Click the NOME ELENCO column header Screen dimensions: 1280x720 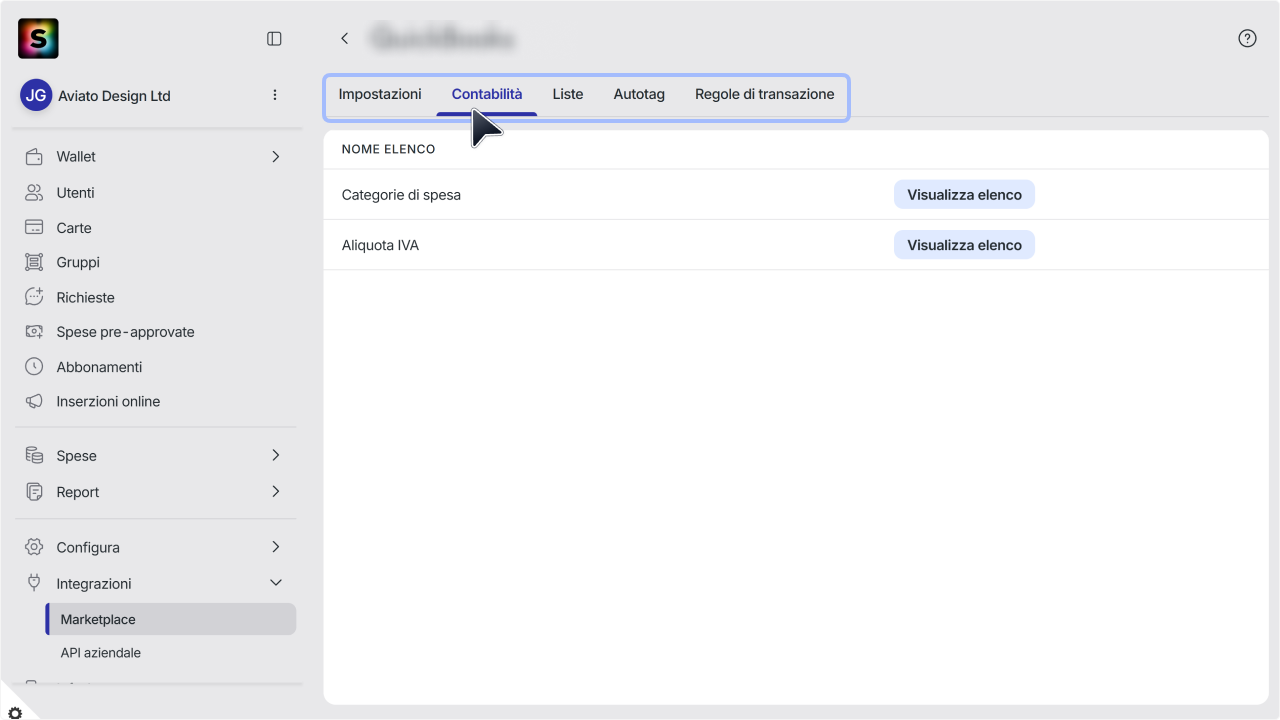[389, 149]
